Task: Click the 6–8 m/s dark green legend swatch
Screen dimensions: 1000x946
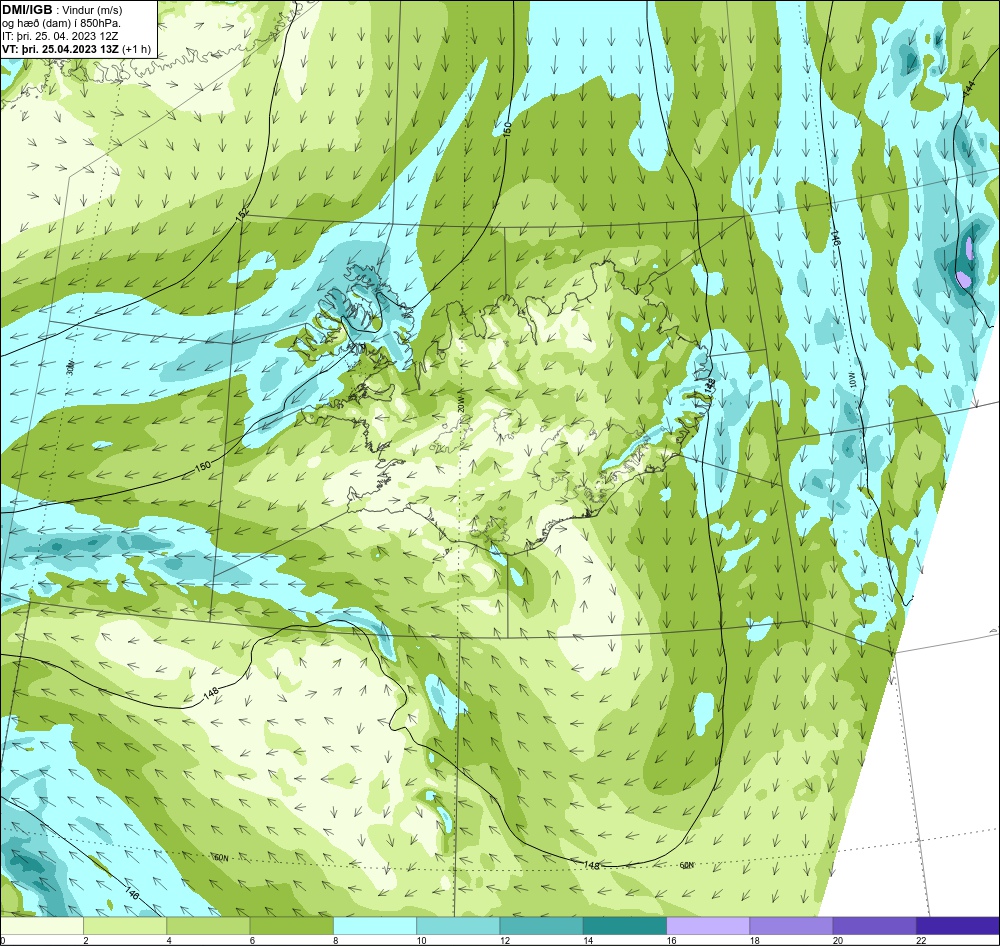Action: click(291, 925)
